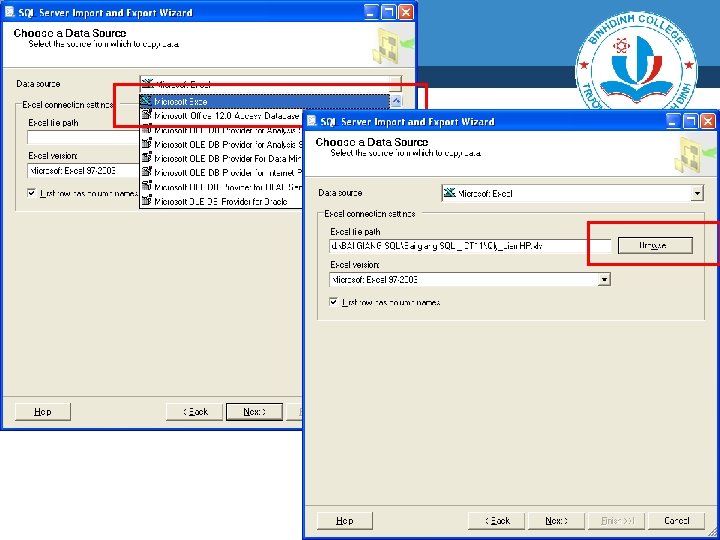Click Help button in back wizard
720x540 pixels.
[x=43, y=411]
